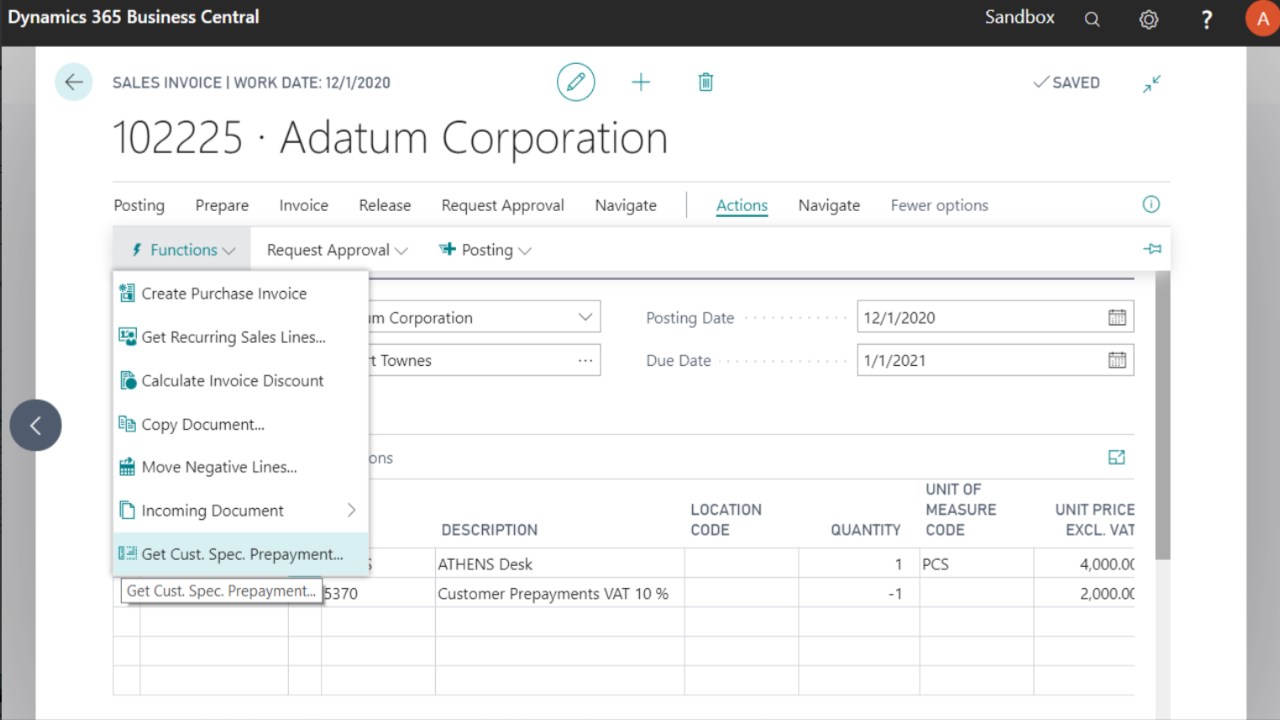
Task: Click the Get Recurring Sales Lines icon
Action: point(127,337)
